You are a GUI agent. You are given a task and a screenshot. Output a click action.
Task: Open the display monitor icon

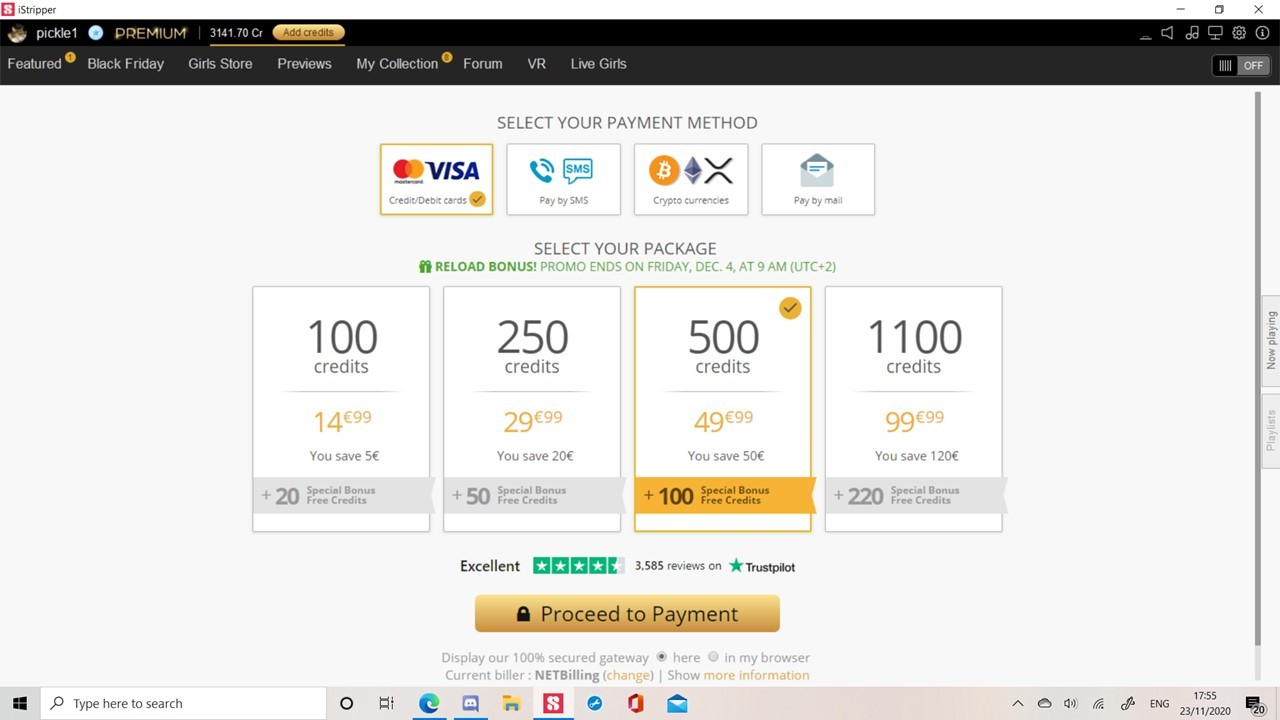pyautogui.click(x=1216, y=33)
